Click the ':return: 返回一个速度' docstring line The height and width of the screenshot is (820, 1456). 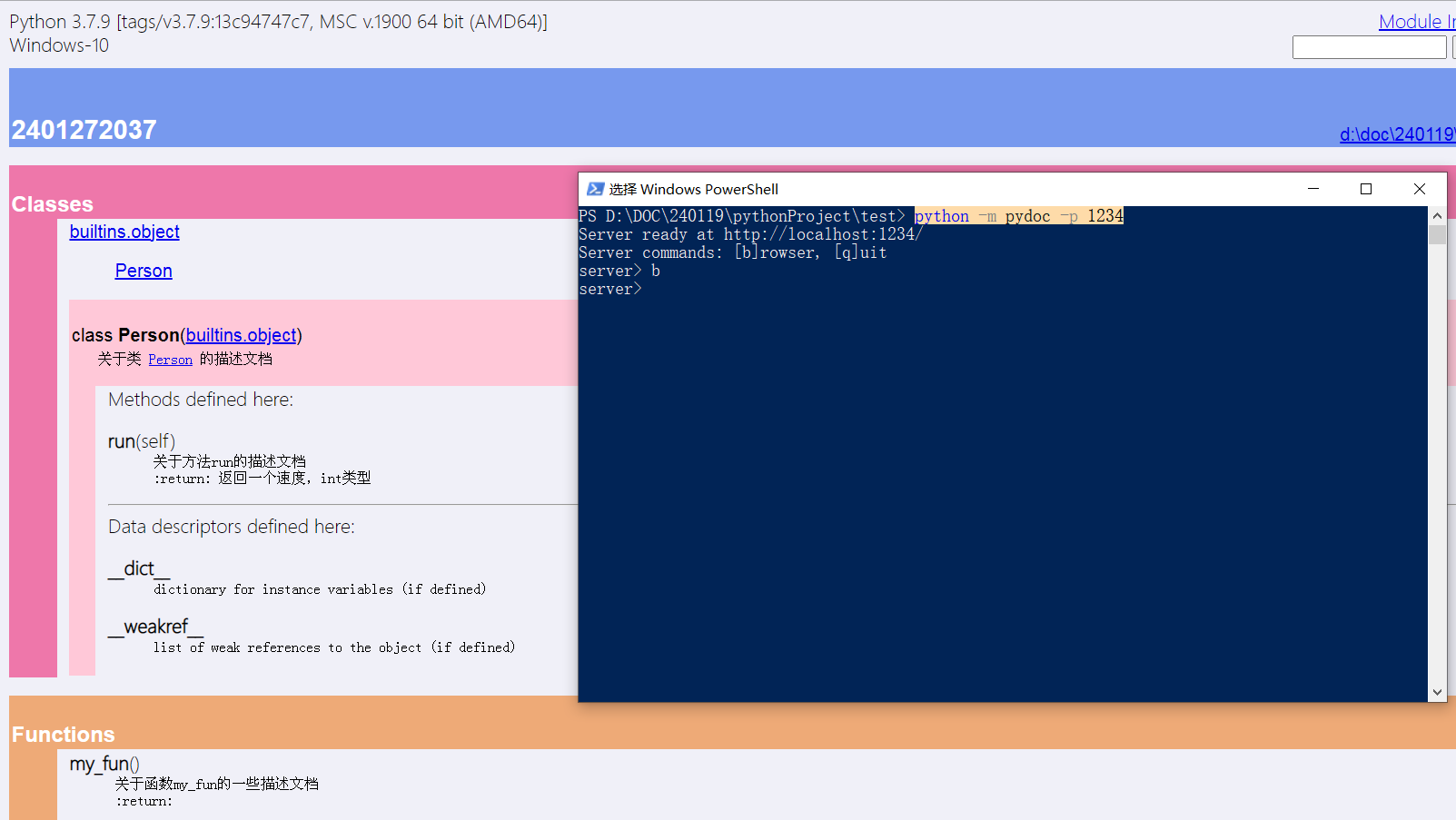pos(262,479)
